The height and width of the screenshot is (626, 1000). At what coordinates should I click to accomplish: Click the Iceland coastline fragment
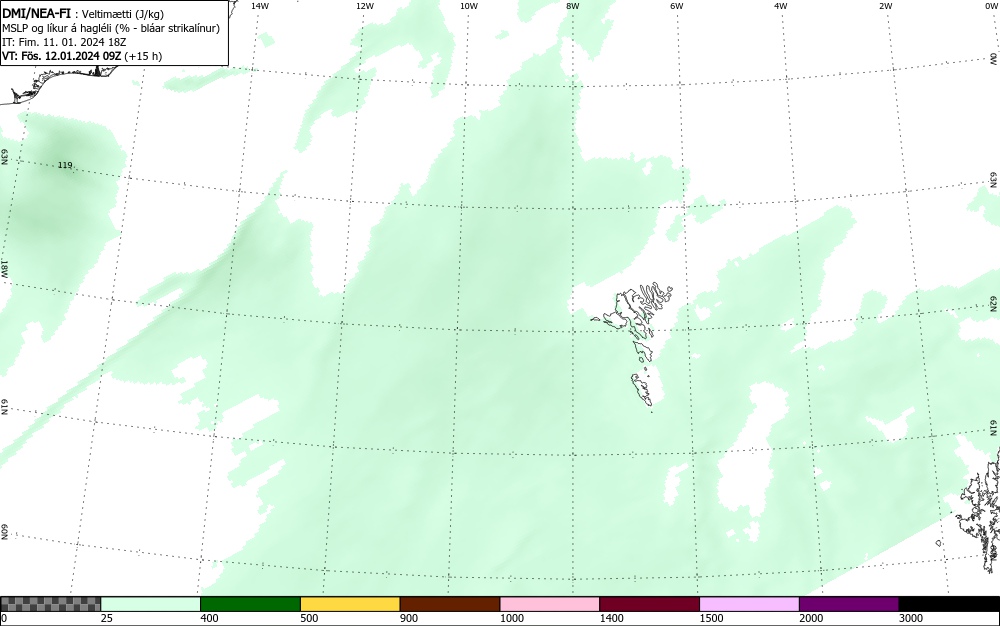tap(57, 83)
